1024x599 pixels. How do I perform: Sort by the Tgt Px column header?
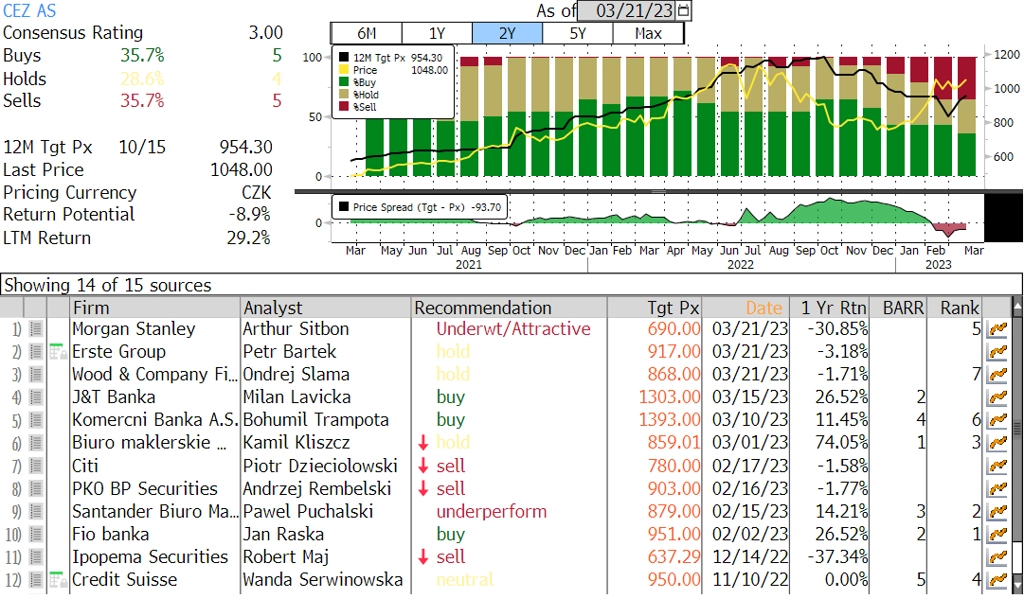pyautogui.click(x=654, y=308)
